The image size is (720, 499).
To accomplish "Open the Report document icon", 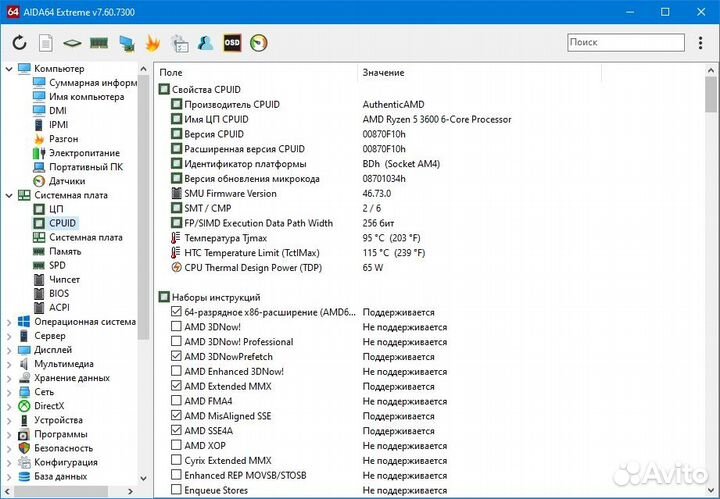I will pos(45,43).
